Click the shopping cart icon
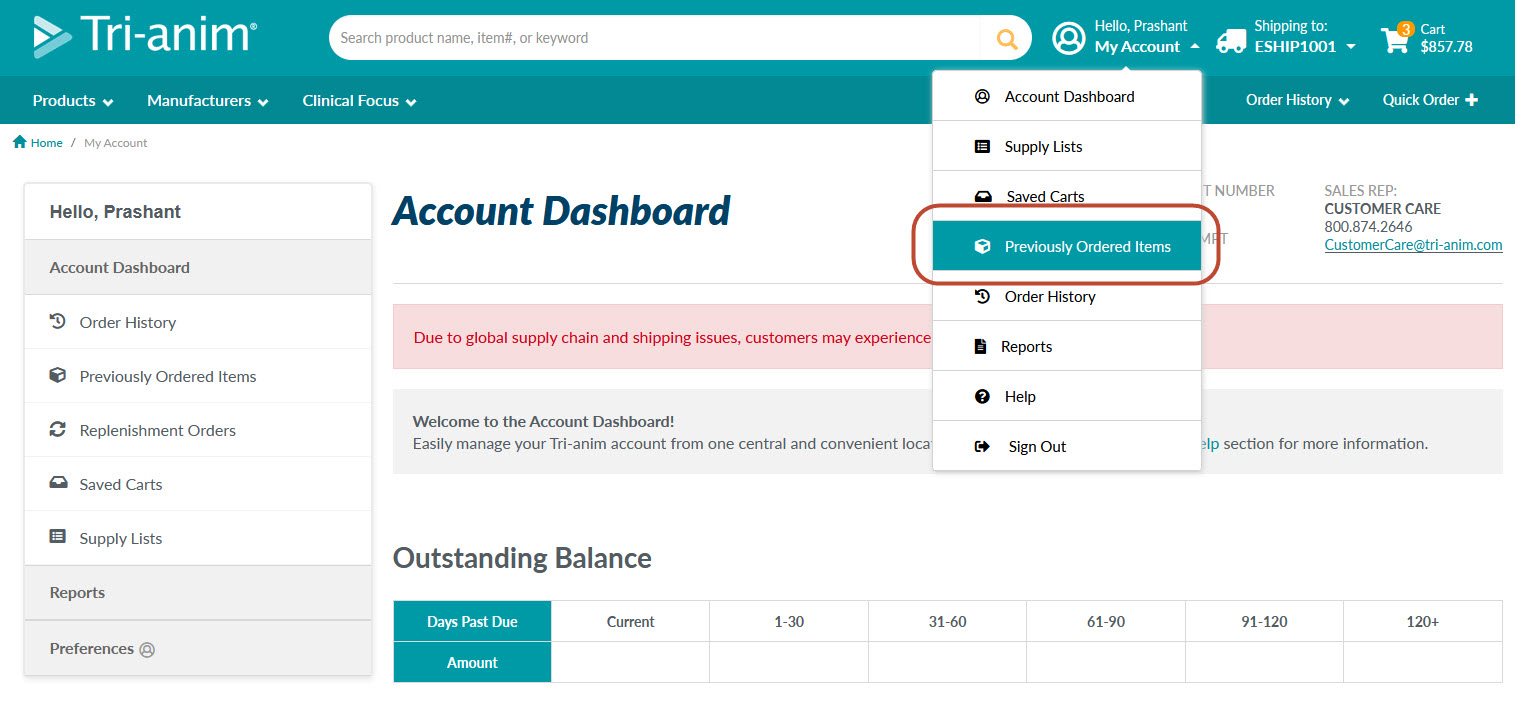The width and height of the screenshot is (1515, 705). click(1394, 41)
